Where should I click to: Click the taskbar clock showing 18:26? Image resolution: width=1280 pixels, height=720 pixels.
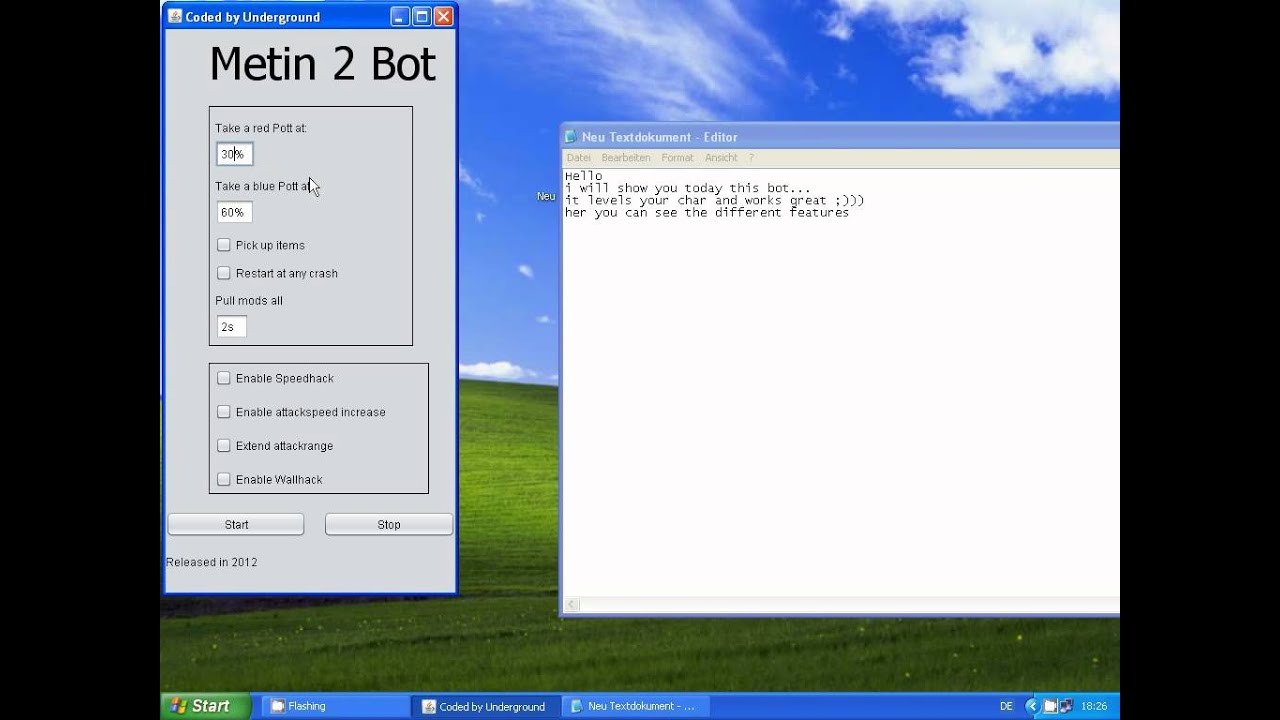click(1094, 706)
